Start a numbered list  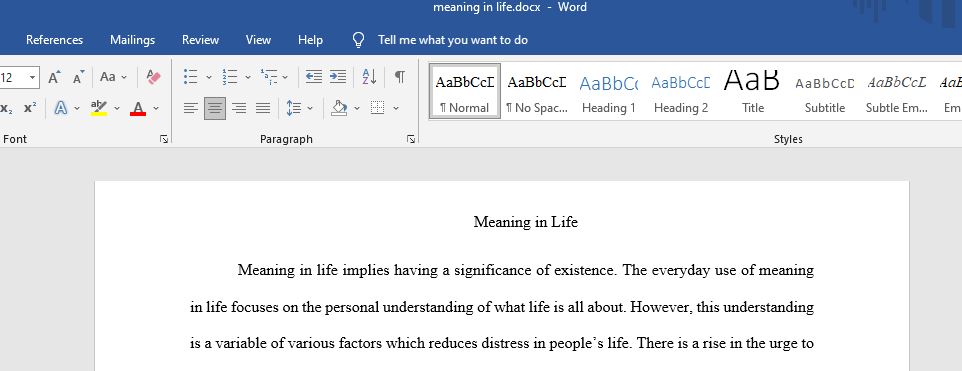(230, 77)
